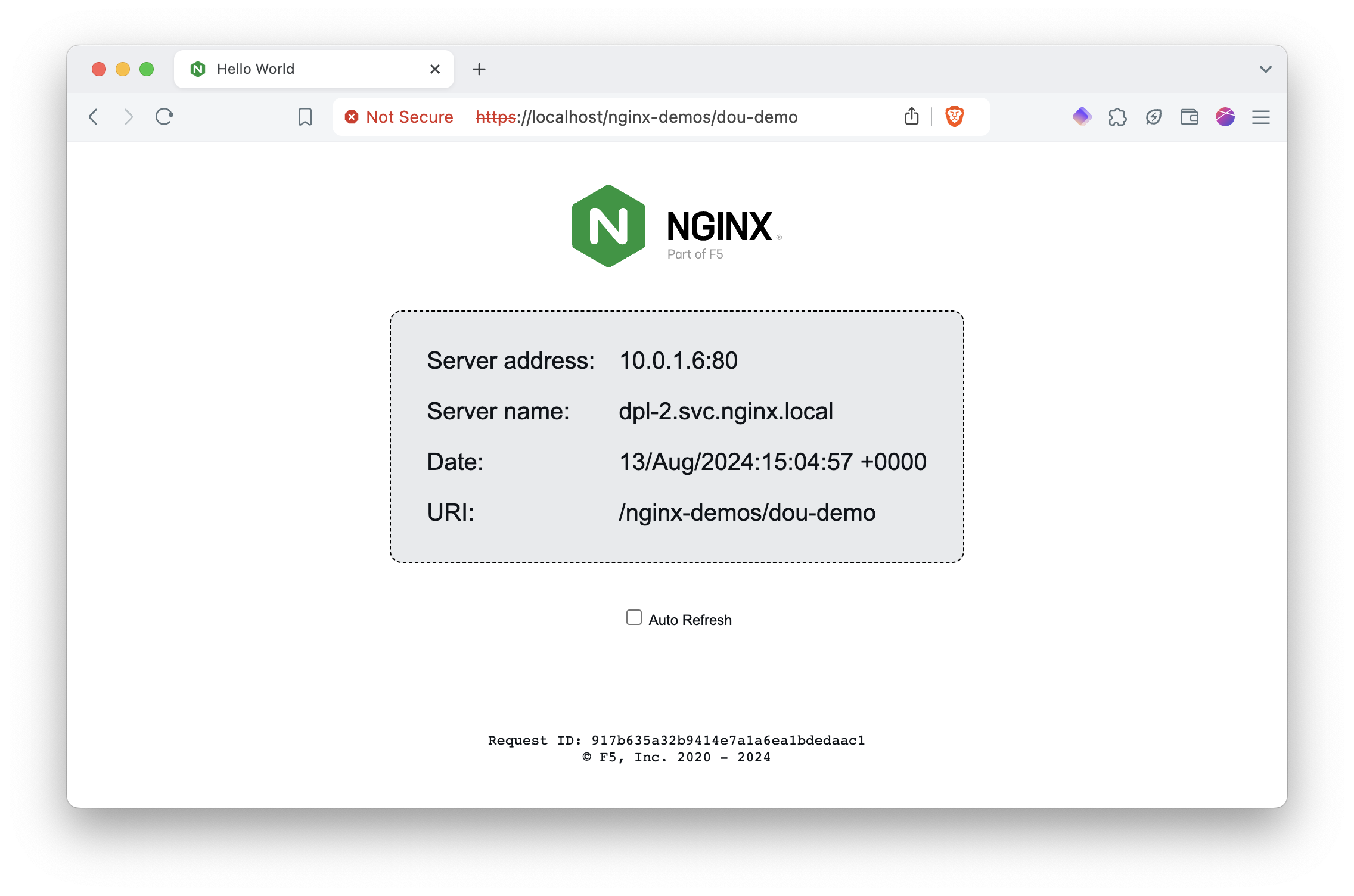Screen dimensions: 1354x896
Task: Click the browser menu hamburger icon
Action: [1261, 117]
